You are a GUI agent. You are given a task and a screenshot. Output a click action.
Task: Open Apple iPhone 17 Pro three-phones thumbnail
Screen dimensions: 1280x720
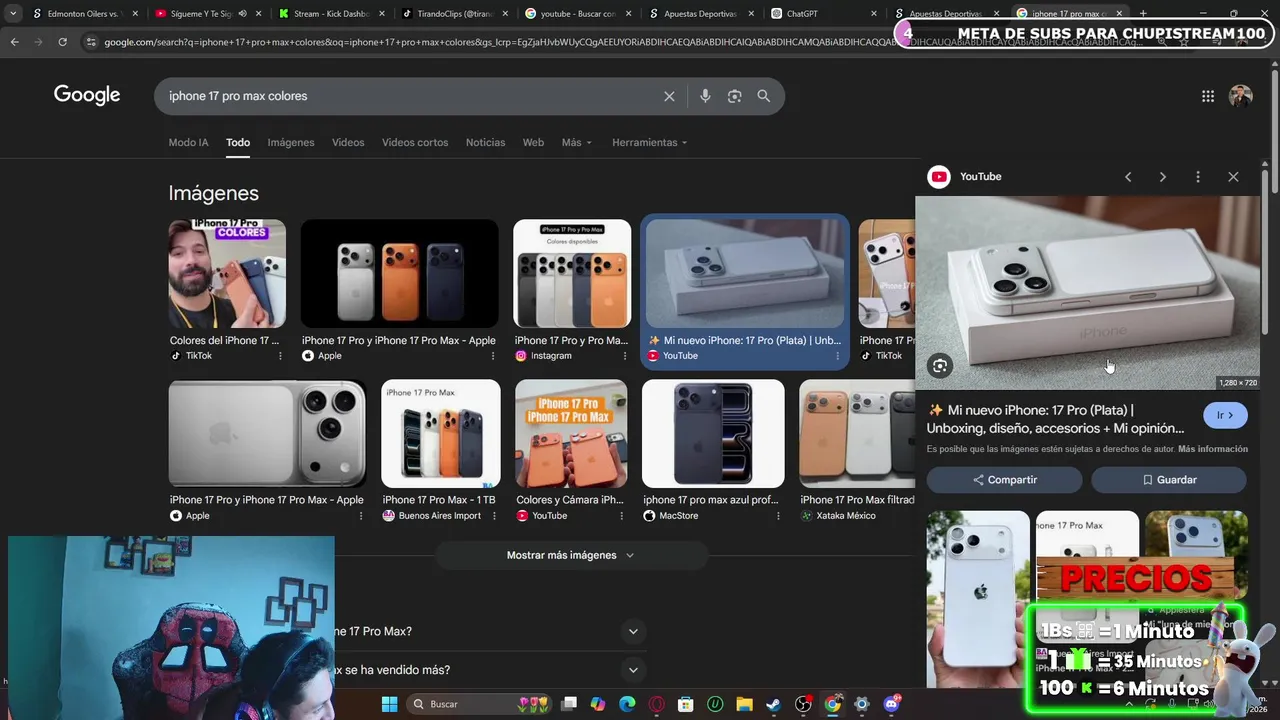point(399,274)
